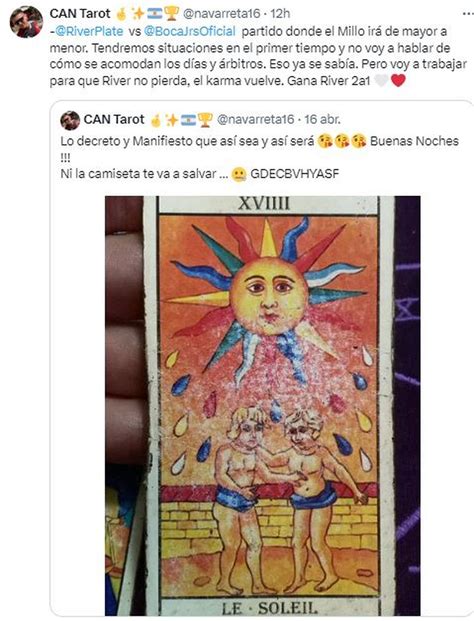Viewport: 474px width, 621px height.
Task: Click the quoted tweet's small avatar
Action: (70, 120)
